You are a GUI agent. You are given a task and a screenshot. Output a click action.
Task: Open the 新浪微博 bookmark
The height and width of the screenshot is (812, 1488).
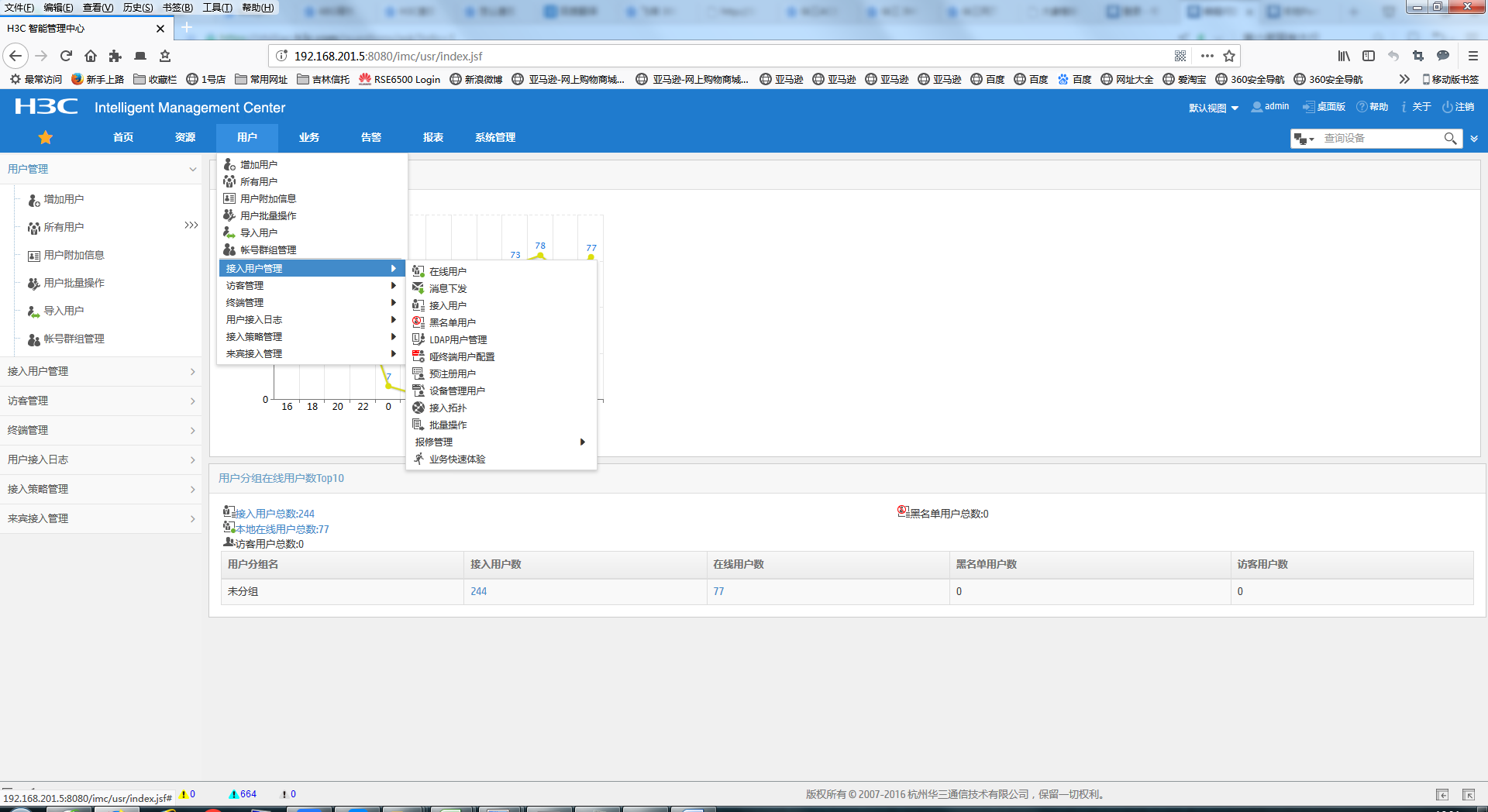(x=476, y=79)
